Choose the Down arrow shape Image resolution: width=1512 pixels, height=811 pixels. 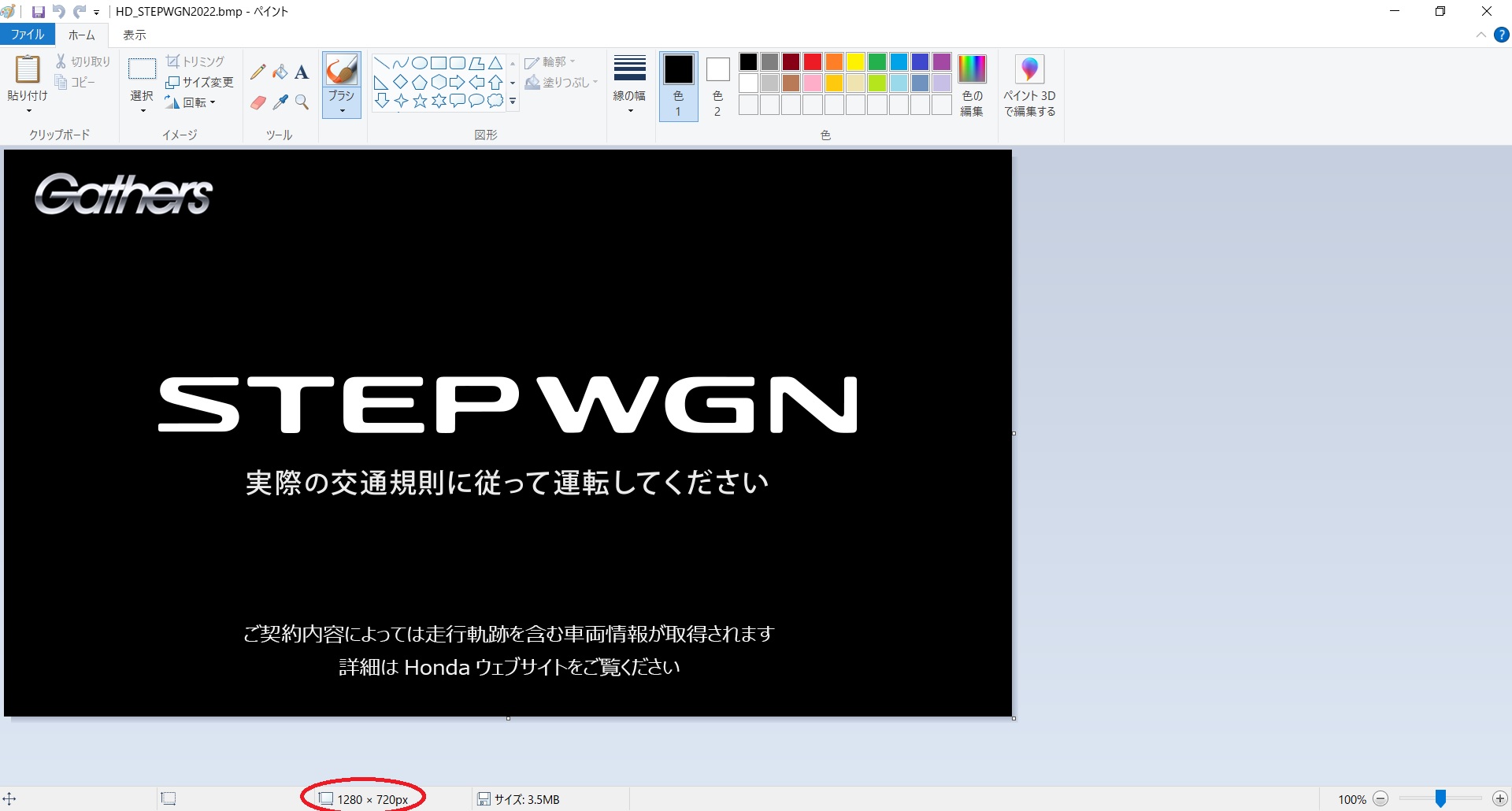coord(382,100)
